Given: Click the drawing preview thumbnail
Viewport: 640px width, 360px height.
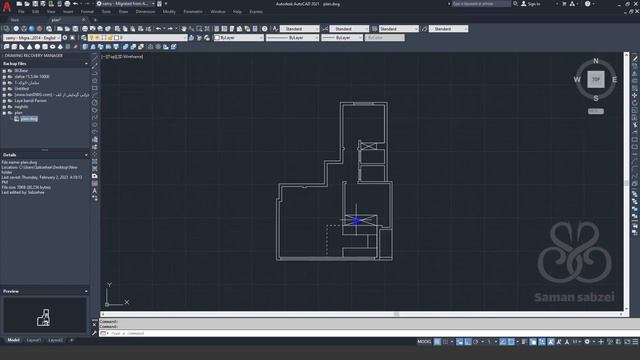Looking at the screenshot, I should [x=45, y=315].
